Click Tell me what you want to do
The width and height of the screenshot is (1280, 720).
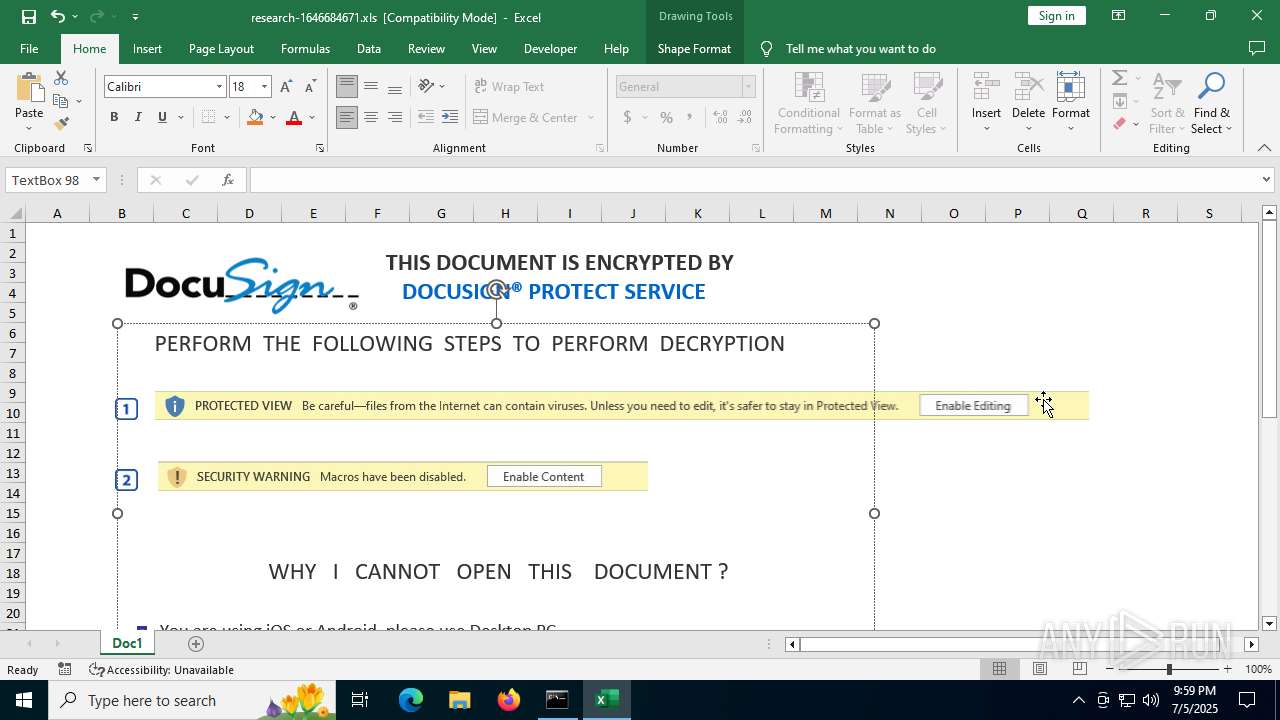pos(861,48)
